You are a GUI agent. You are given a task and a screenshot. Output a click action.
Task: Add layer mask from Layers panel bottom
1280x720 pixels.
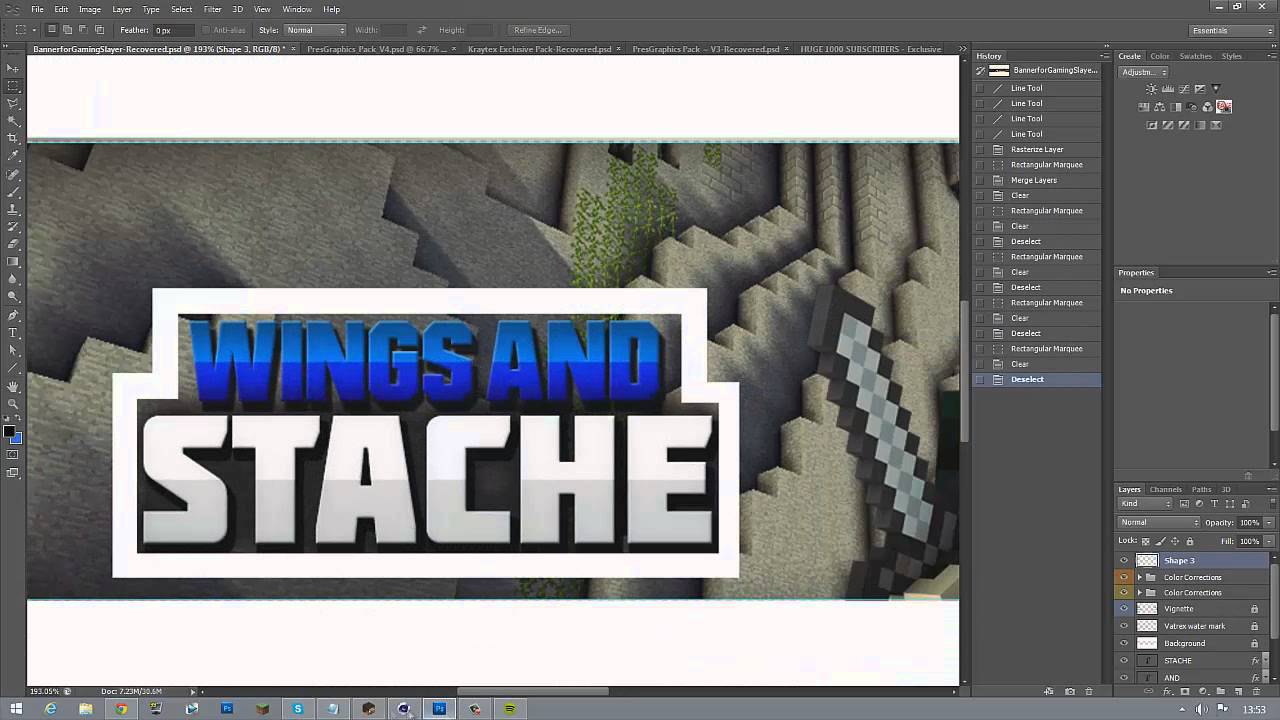pos(1185,691)
